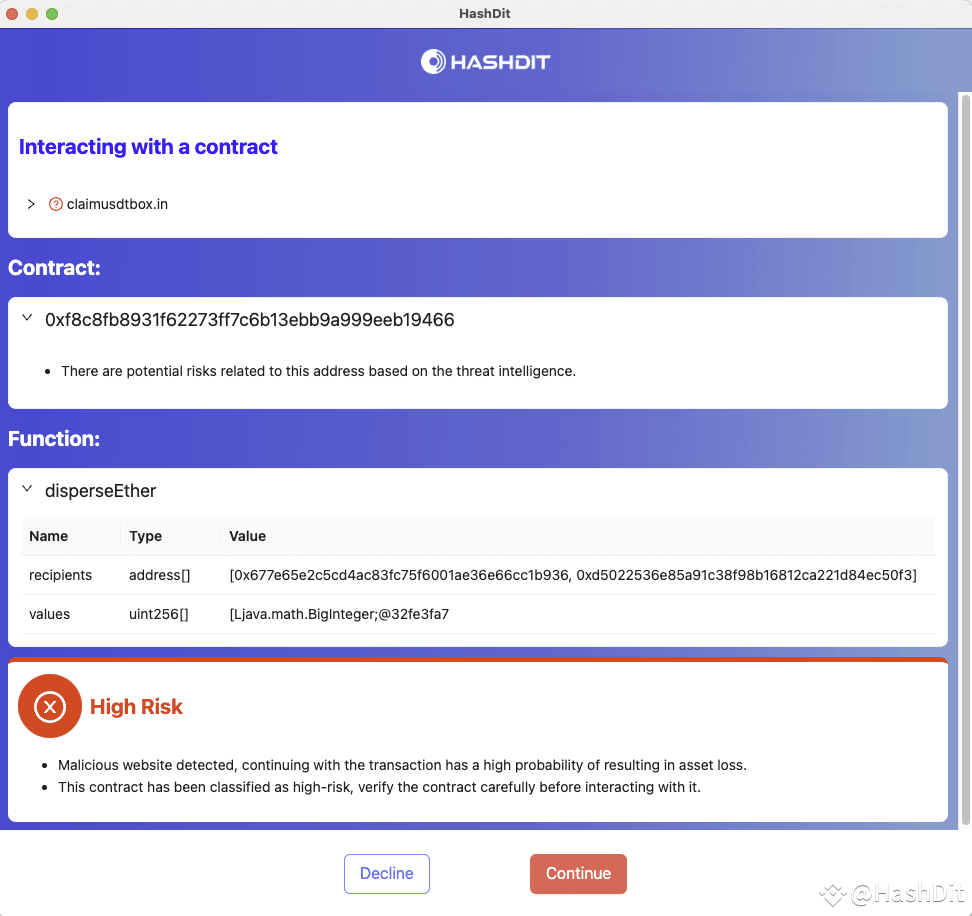Collapse the disperseEther function details
Image resolution: width=972 pixels, height=916 pixels.
click(x=27, y=489)
